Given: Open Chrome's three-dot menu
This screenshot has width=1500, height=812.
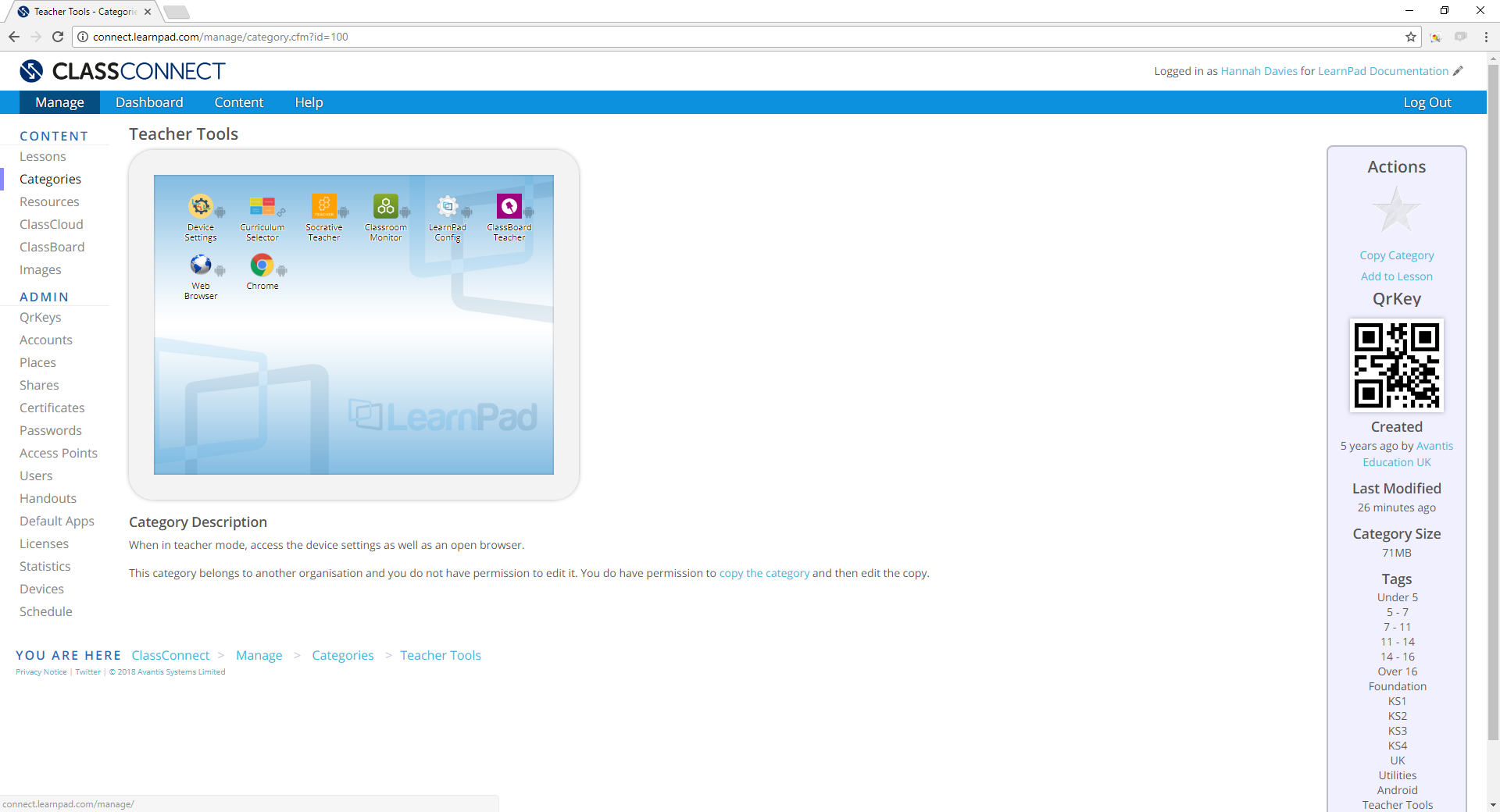Looking at the screenshot, I should click(x=1486, y=37).
